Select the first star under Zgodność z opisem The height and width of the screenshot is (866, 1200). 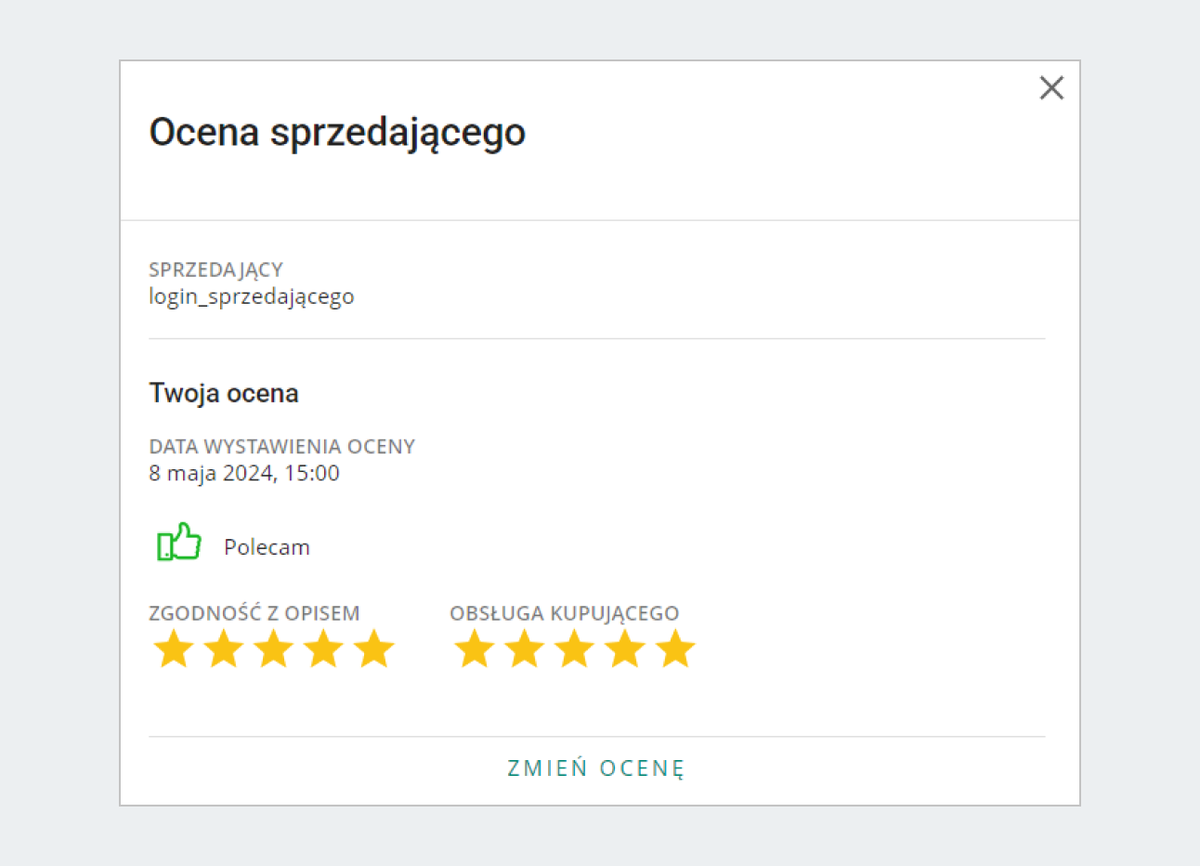tap(172, 648)
